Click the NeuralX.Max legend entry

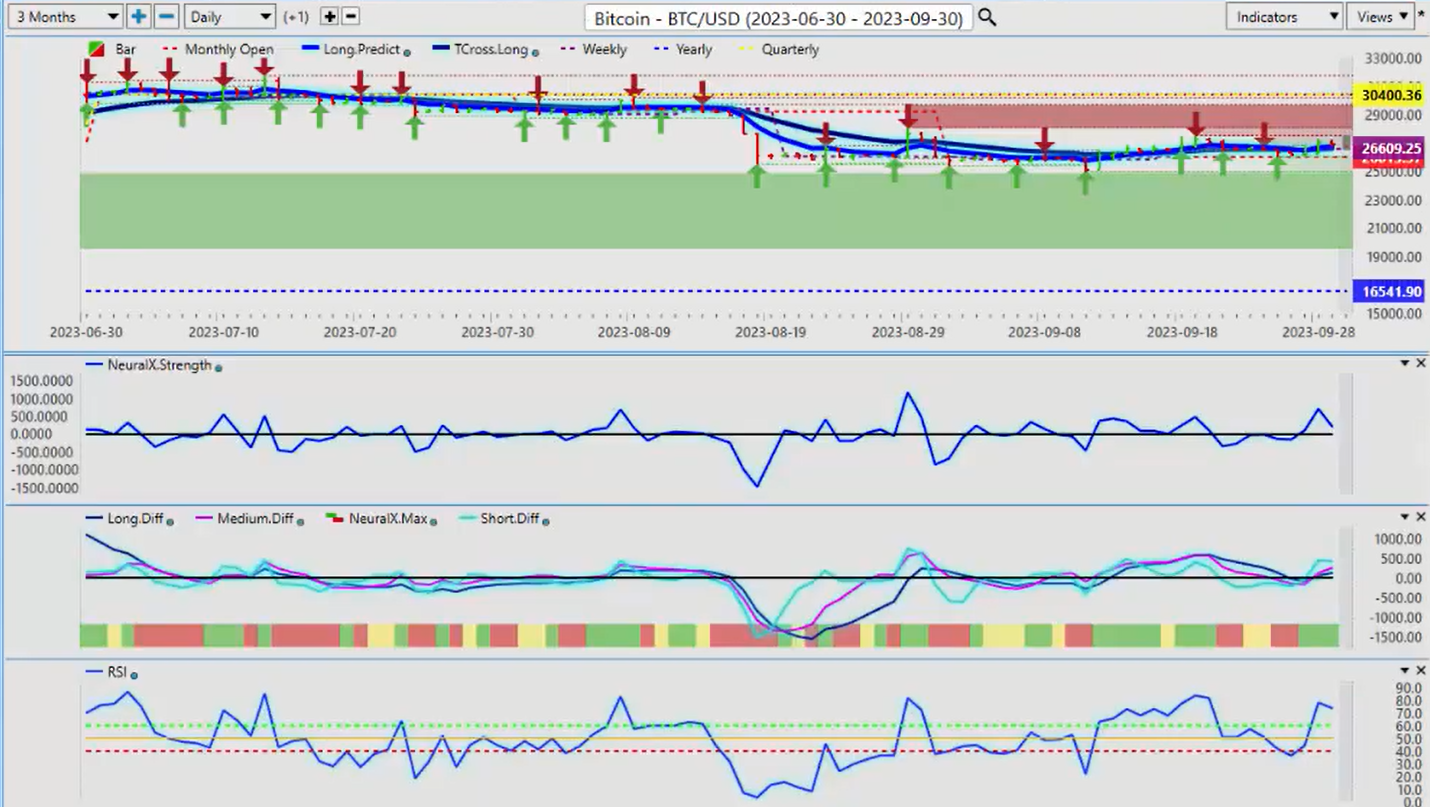pyautogui.click(x=377, y=518)
